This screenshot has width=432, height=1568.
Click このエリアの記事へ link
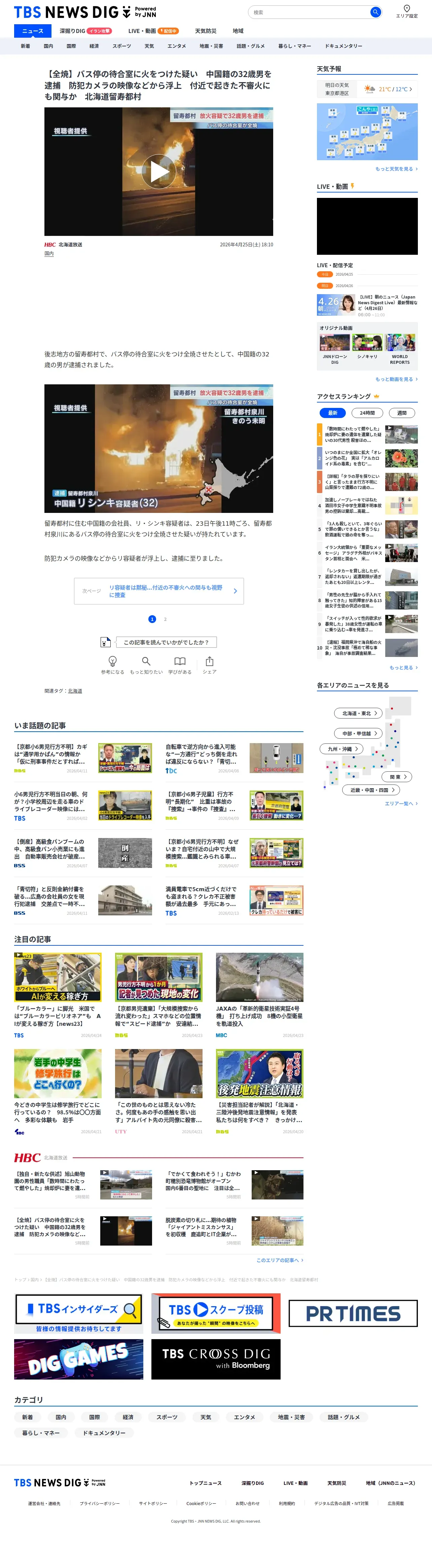point(279,1260)
